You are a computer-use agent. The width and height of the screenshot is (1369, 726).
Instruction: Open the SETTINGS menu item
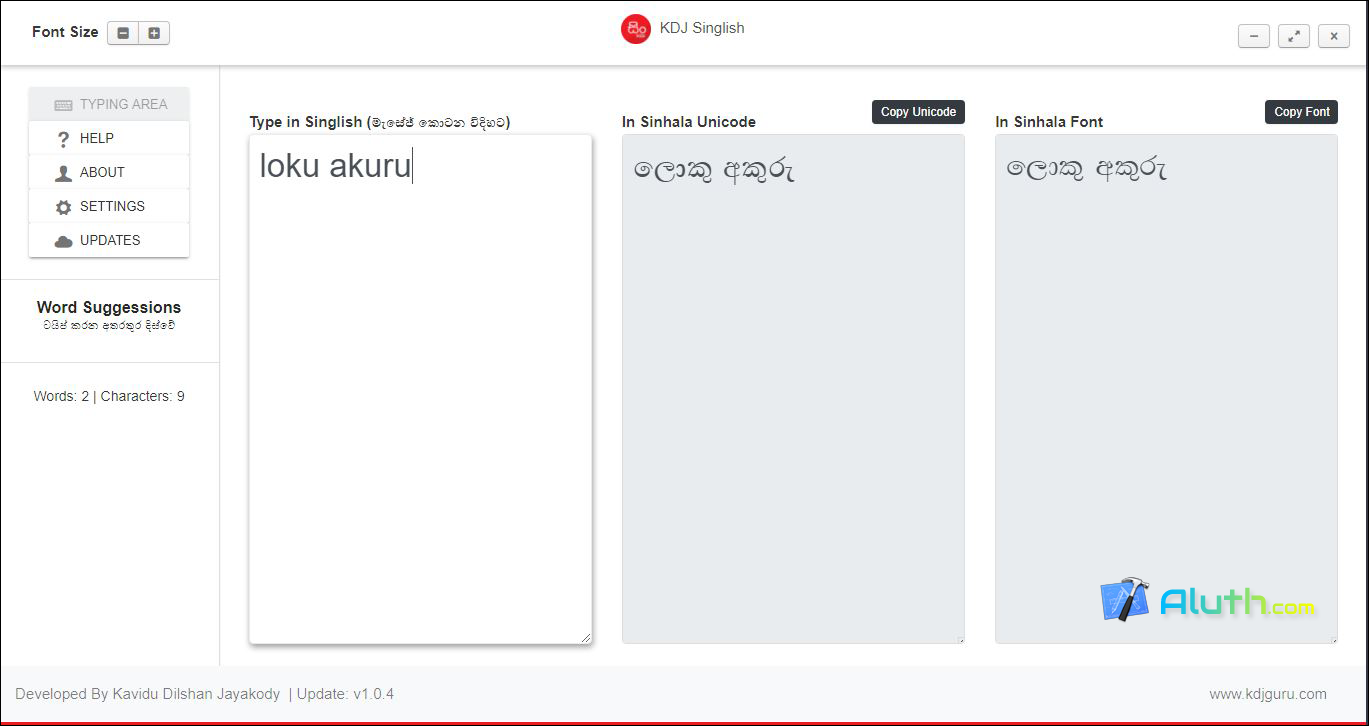point(109,206)
